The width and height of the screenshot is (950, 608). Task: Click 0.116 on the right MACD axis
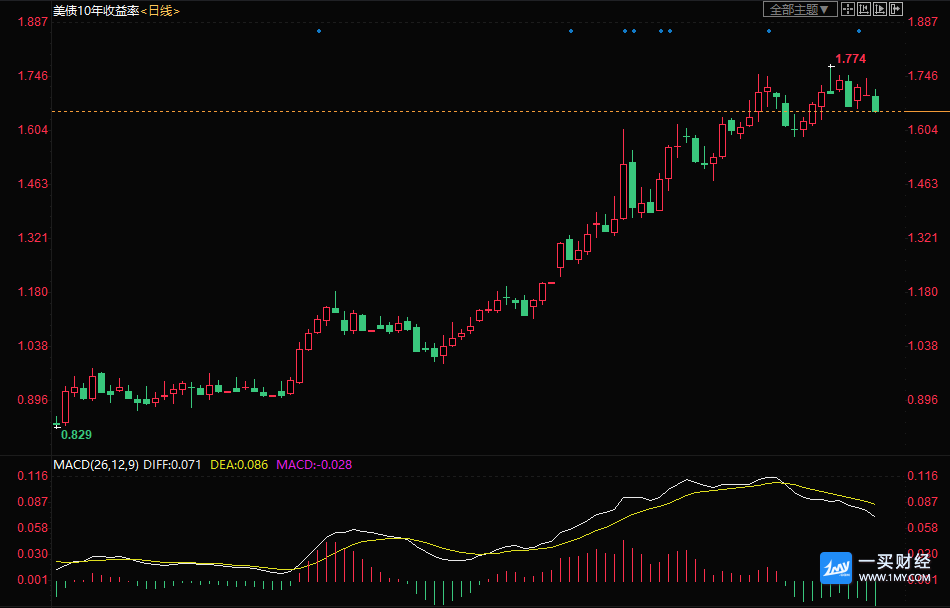[x=923, y=477]
